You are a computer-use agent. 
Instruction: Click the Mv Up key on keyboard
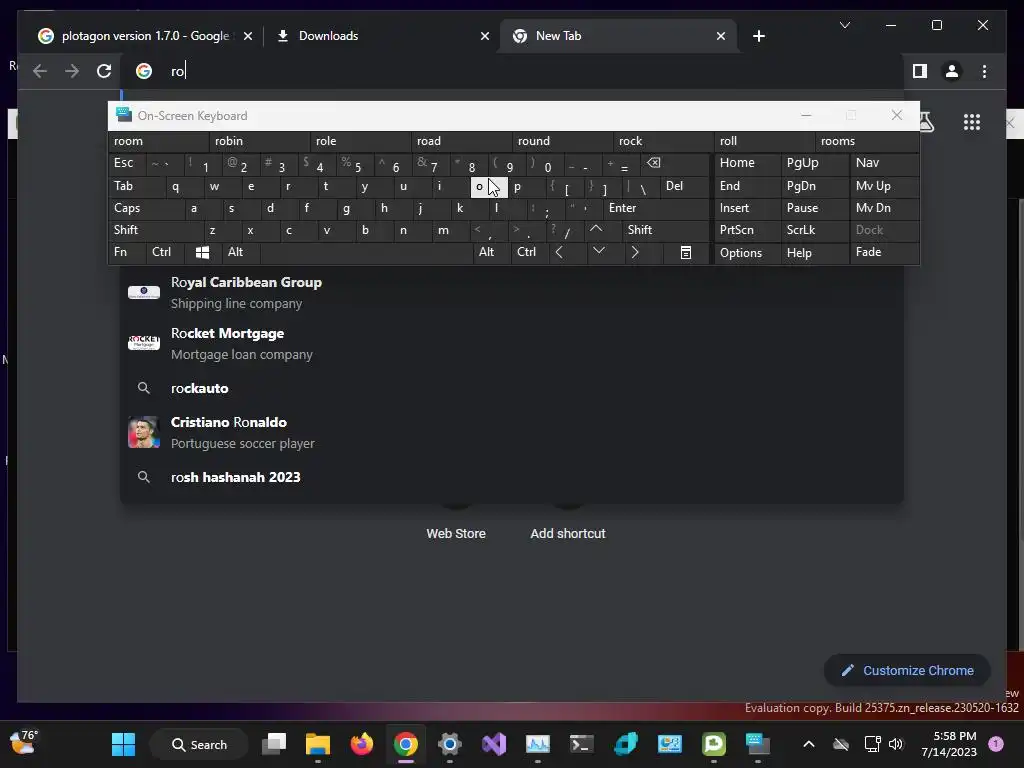(884, 186)
